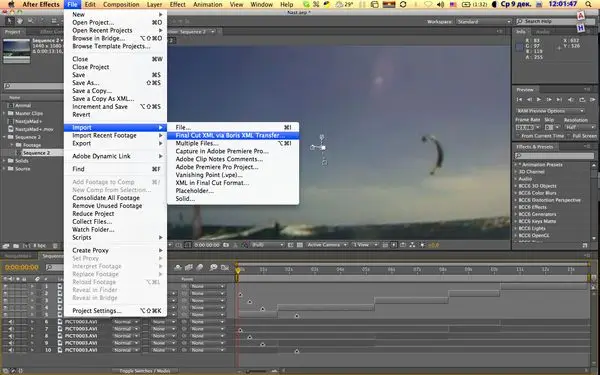This screenshot has height=375, width=600.
Task: Step to next frame in Preview panel
Action: click(x=549, y=99)
